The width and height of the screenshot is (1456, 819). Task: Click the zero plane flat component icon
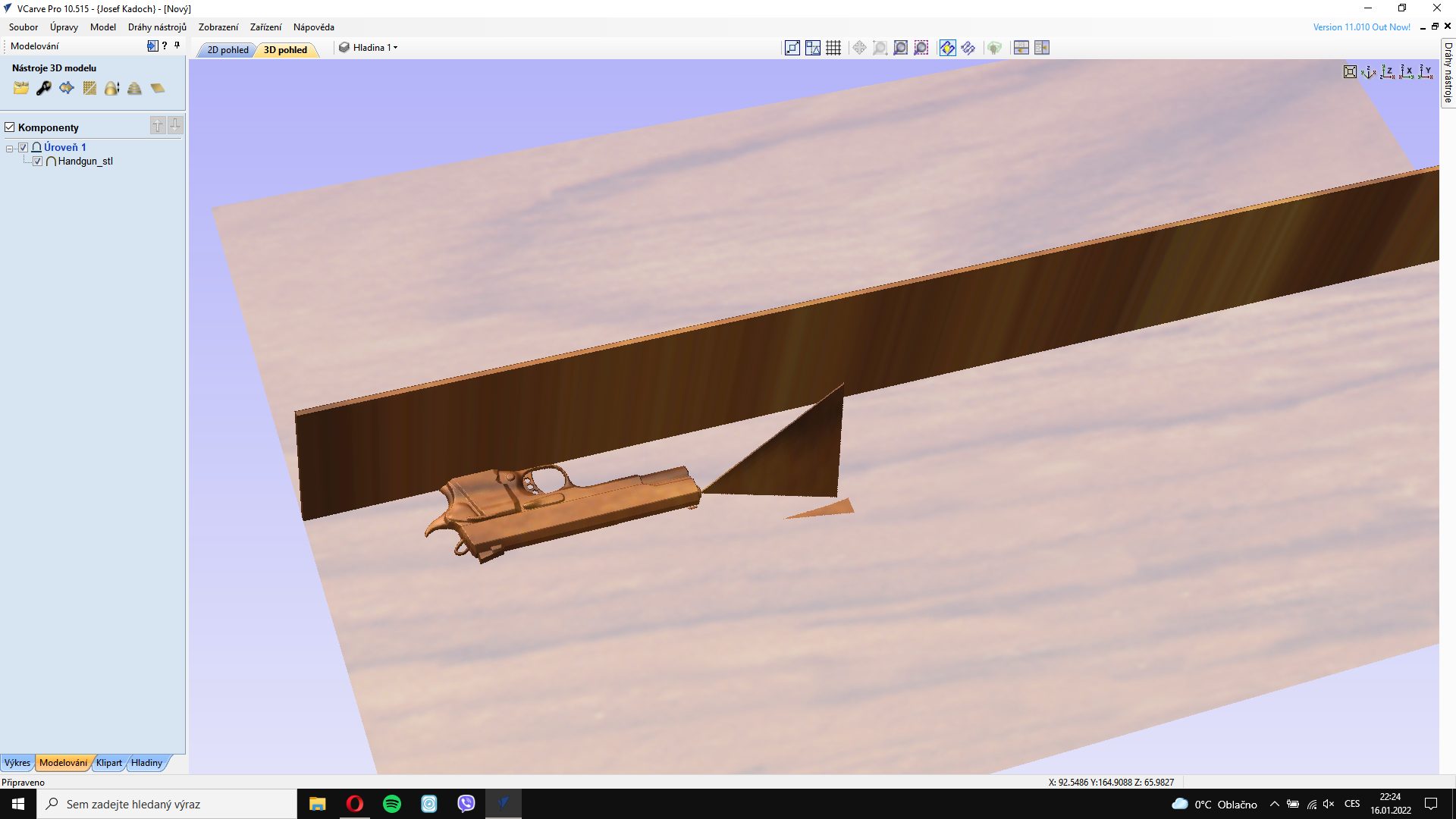point(158,88)
